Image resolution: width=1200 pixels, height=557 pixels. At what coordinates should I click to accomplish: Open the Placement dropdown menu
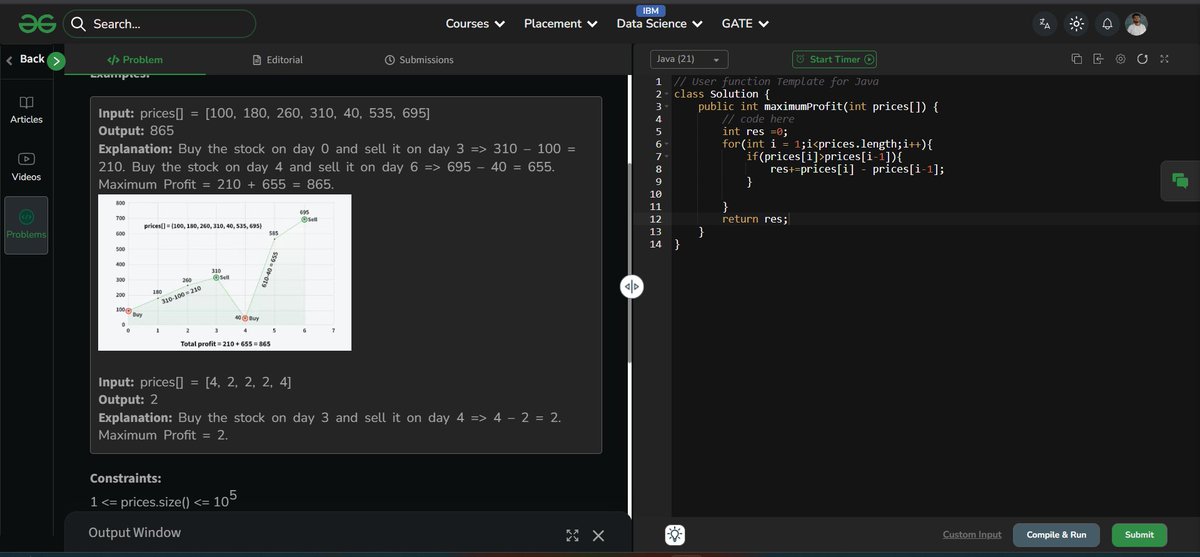(x=561, y=23)
